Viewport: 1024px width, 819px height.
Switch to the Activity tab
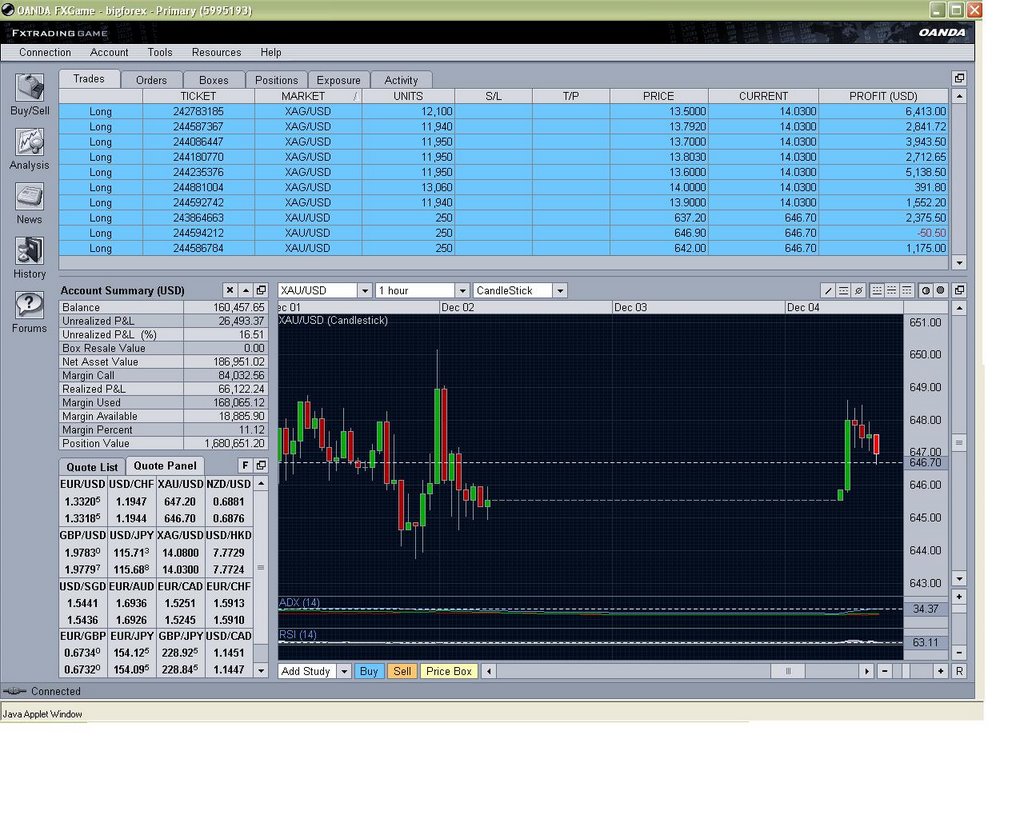(401, 80)
